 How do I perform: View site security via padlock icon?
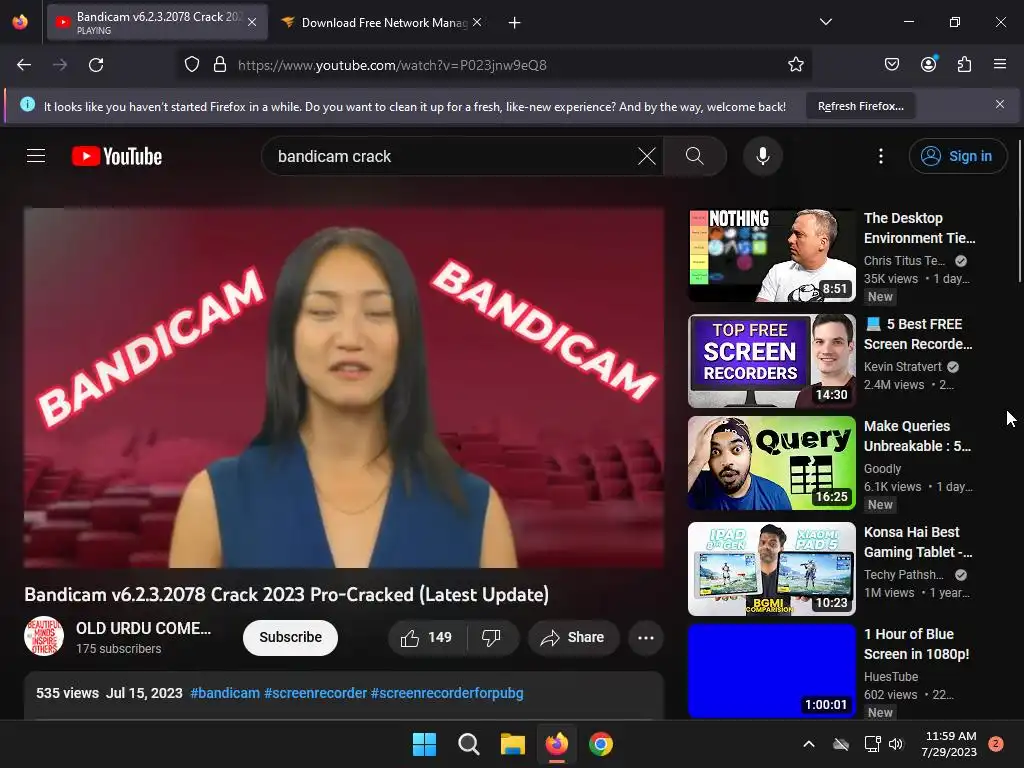click(x=220, y=65)
